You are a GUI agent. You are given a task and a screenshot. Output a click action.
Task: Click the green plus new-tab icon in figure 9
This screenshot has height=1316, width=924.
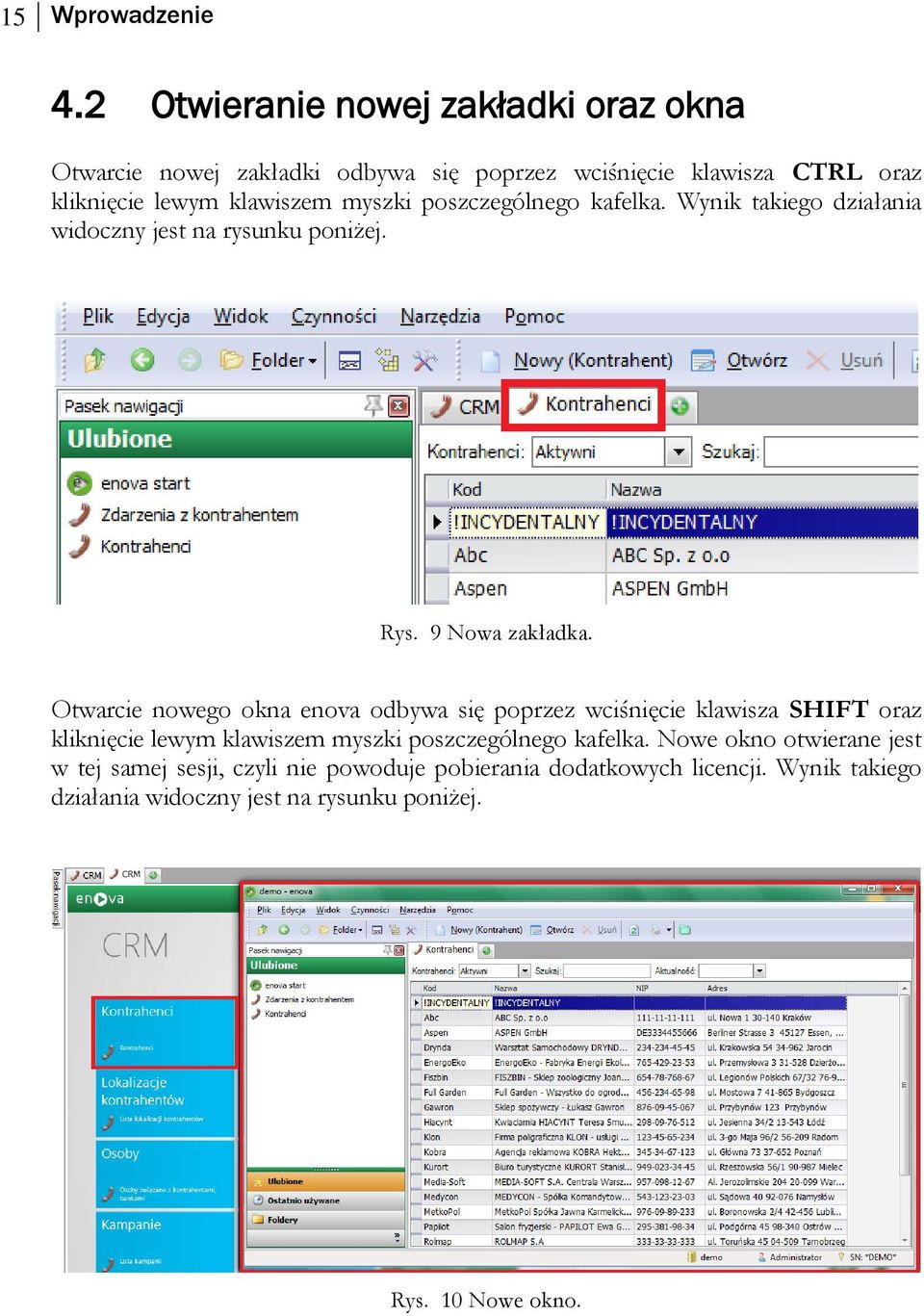point(680,406)
